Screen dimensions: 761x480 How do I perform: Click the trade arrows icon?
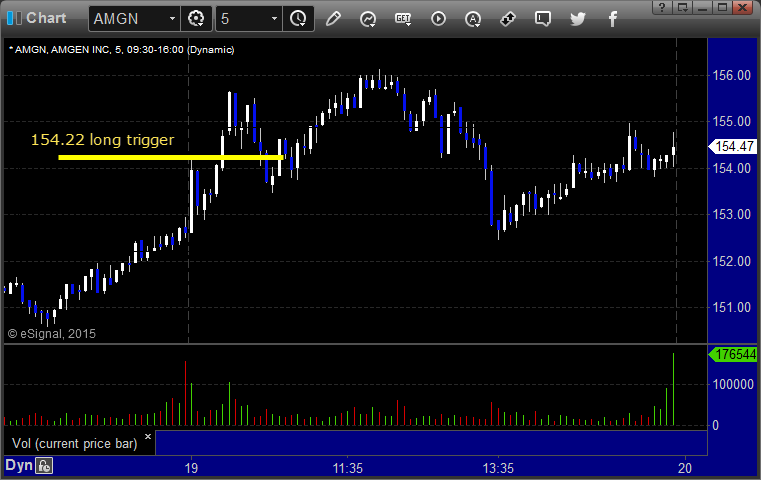(508, 19)
